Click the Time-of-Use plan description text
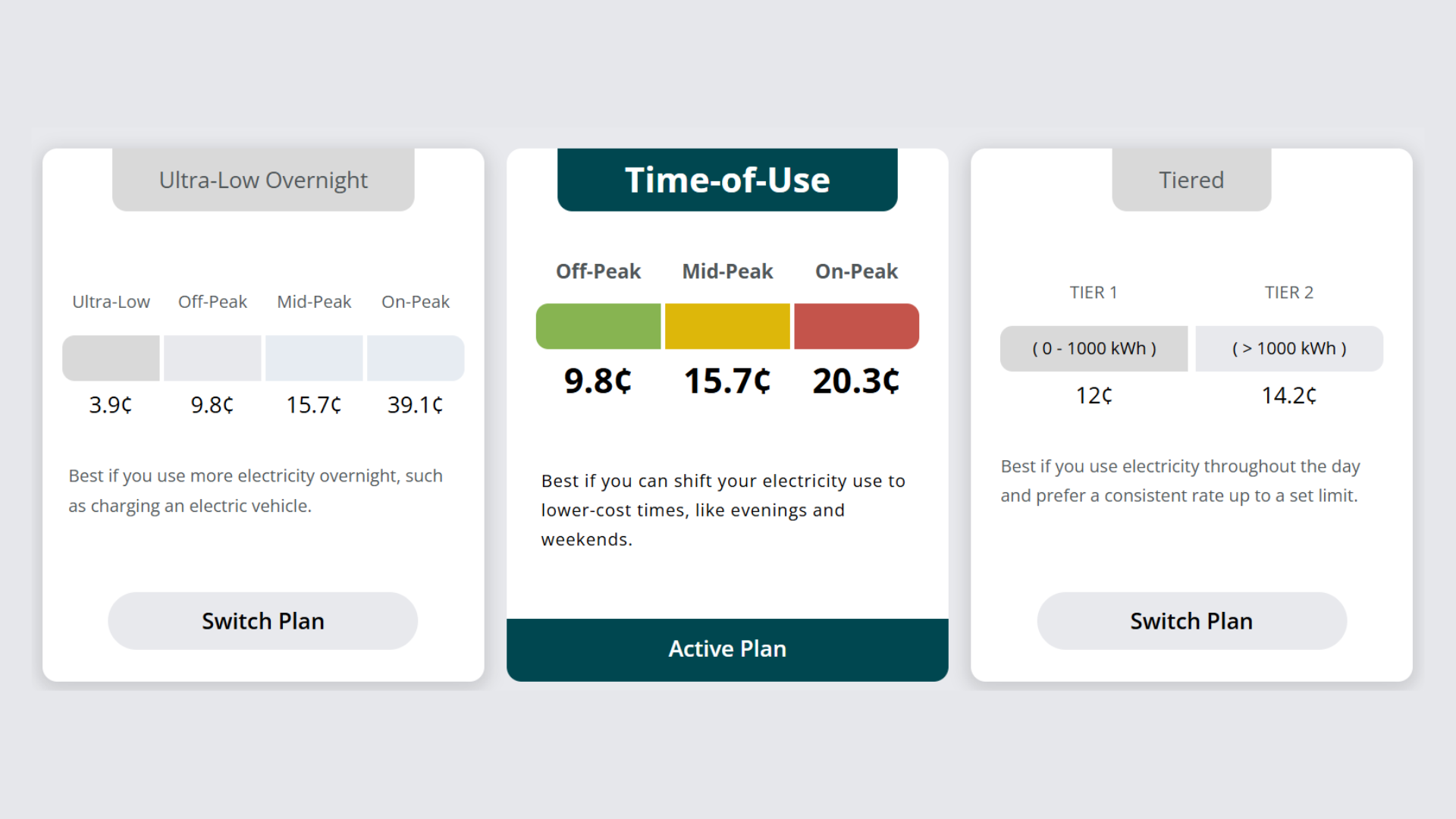 723,510
